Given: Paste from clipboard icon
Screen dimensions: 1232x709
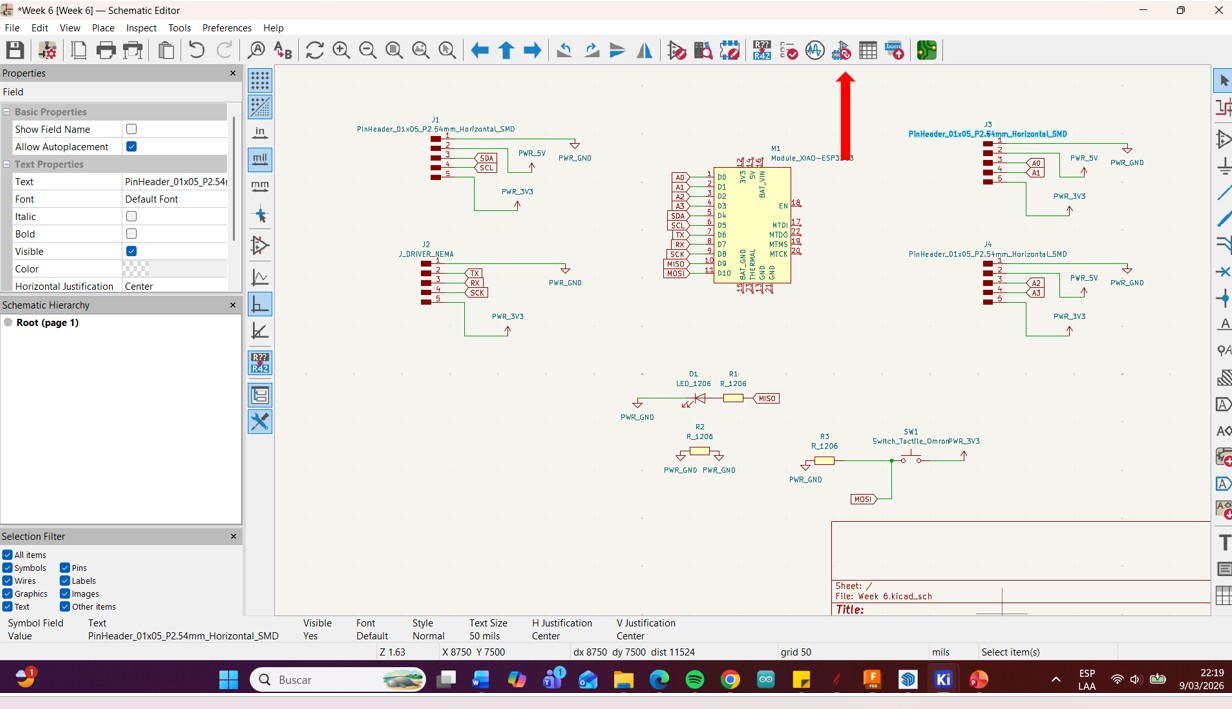Looking at the screenshot, I should (x=166, y=50).
